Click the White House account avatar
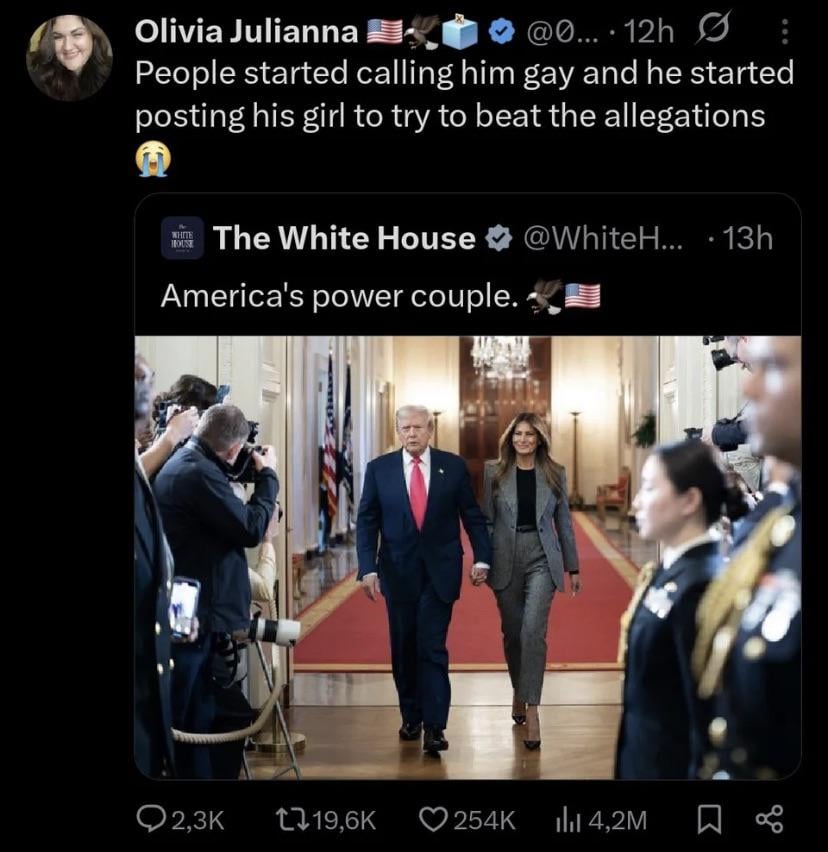Viewport: 828px width, 852px height. point(182,238)
